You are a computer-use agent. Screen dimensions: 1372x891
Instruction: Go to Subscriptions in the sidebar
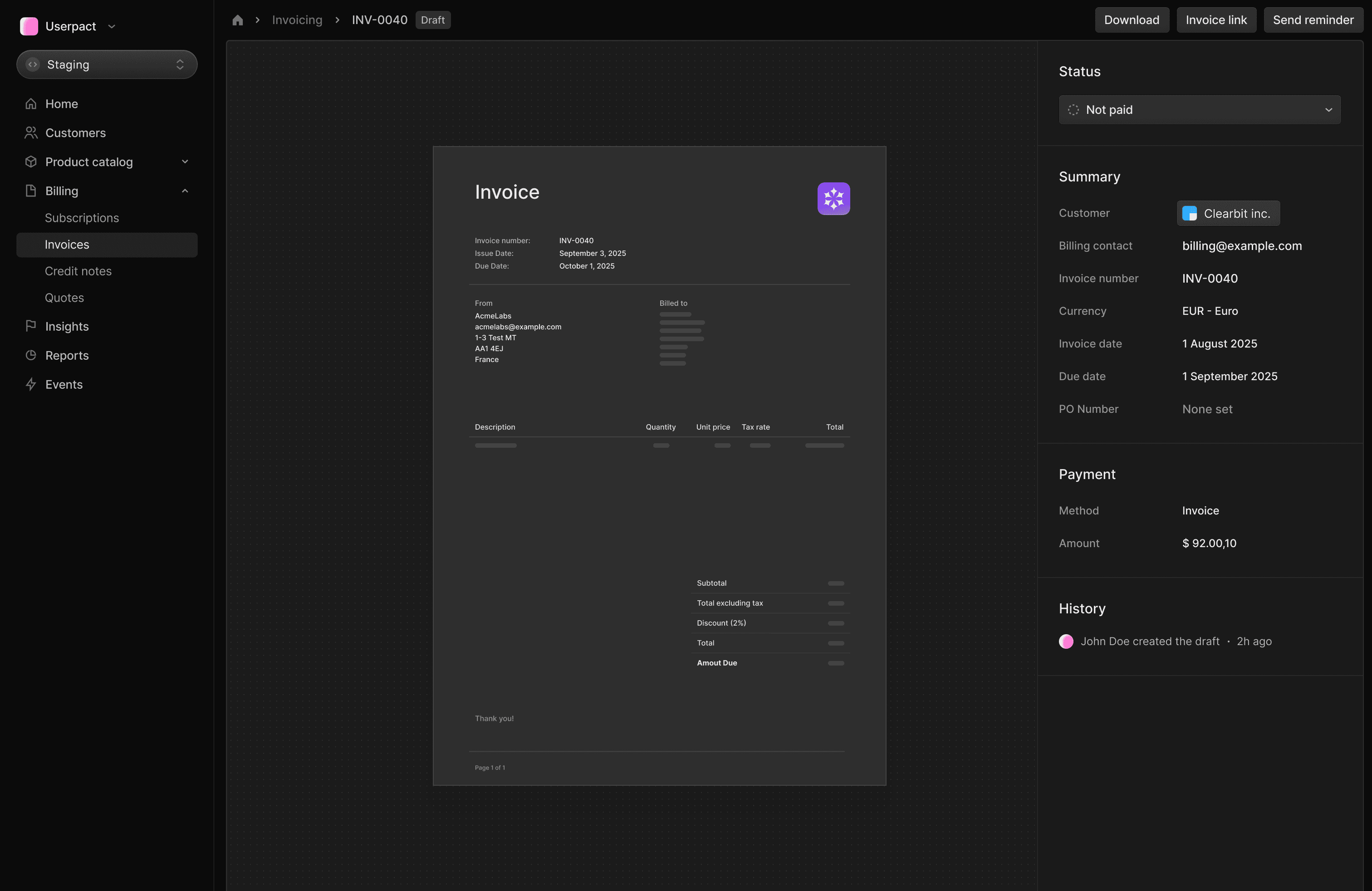pos(82,218)
